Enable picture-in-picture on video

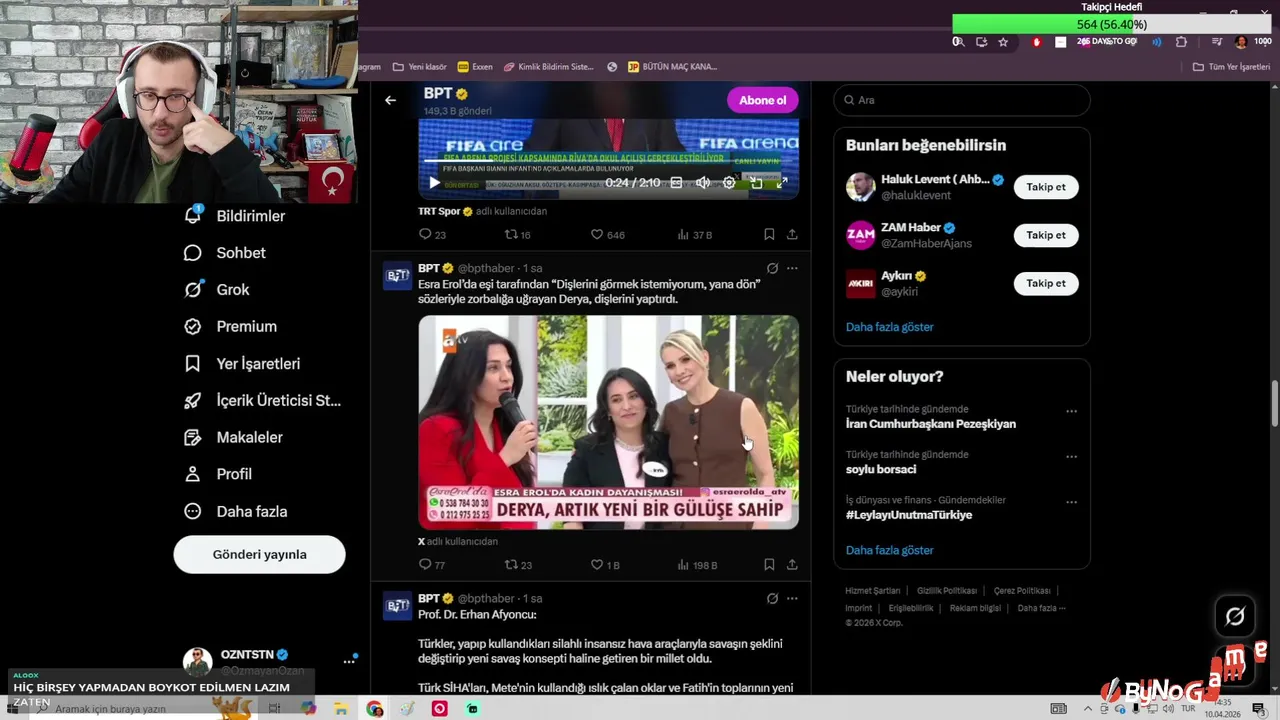coord(756,183)
